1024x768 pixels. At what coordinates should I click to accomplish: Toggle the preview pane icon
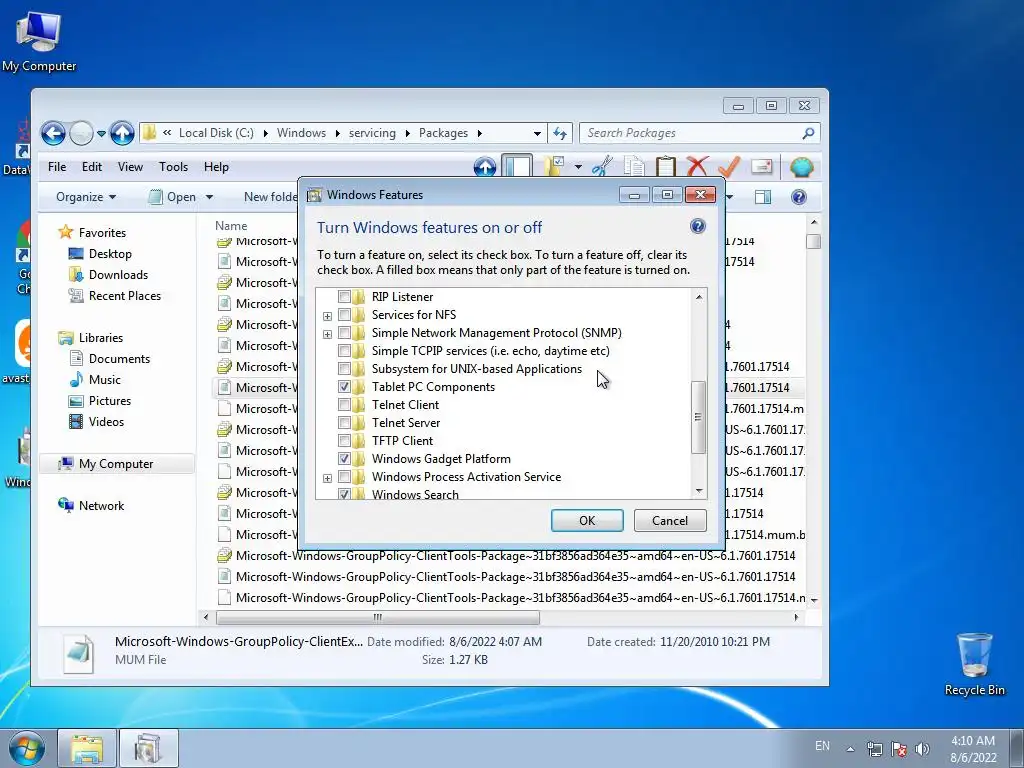point(763,197)
